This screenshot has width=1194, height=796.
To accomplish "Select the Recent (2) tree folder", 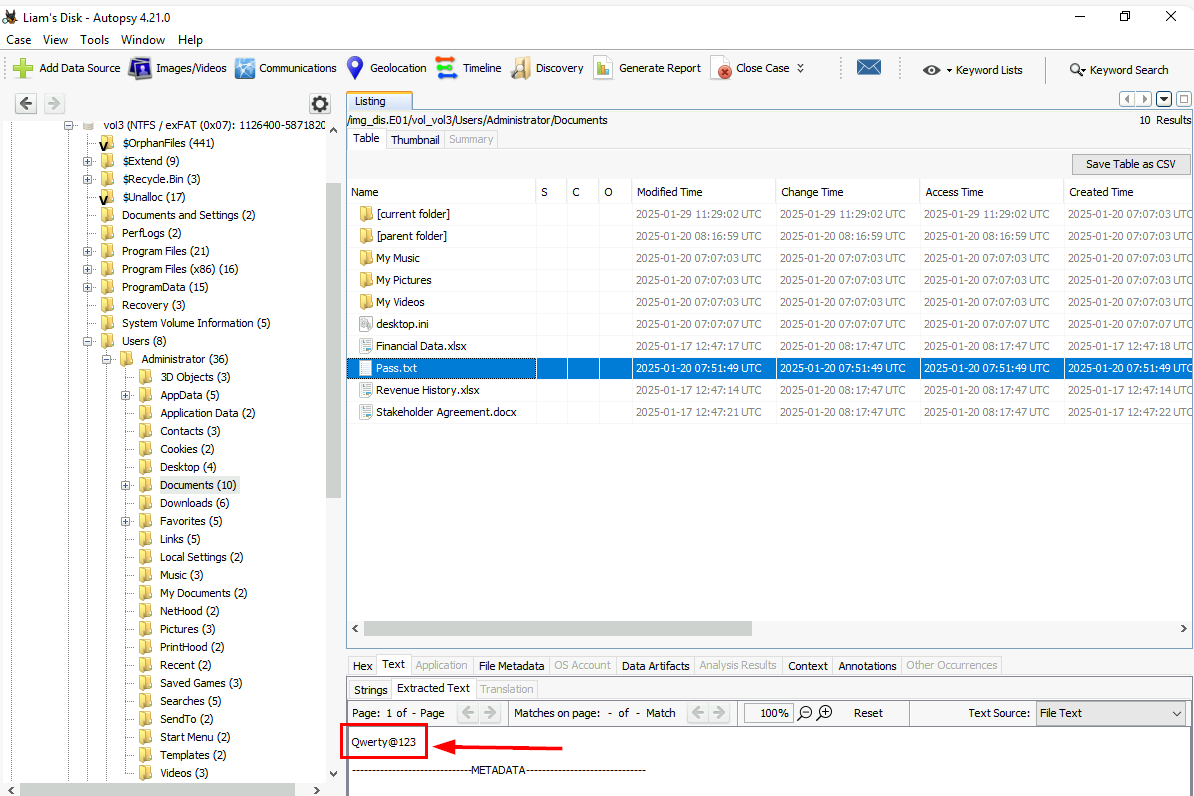I will click(185, 665).
